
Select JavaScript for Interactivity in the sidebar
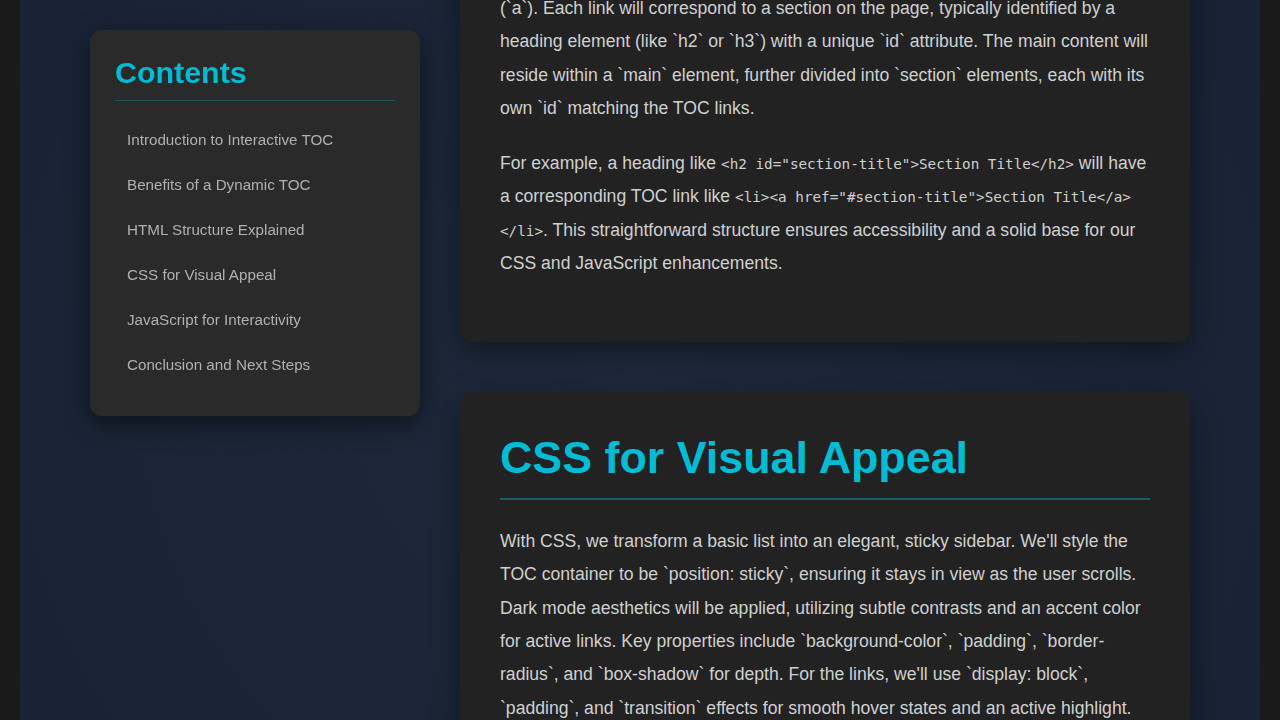(x=213, y=320)
